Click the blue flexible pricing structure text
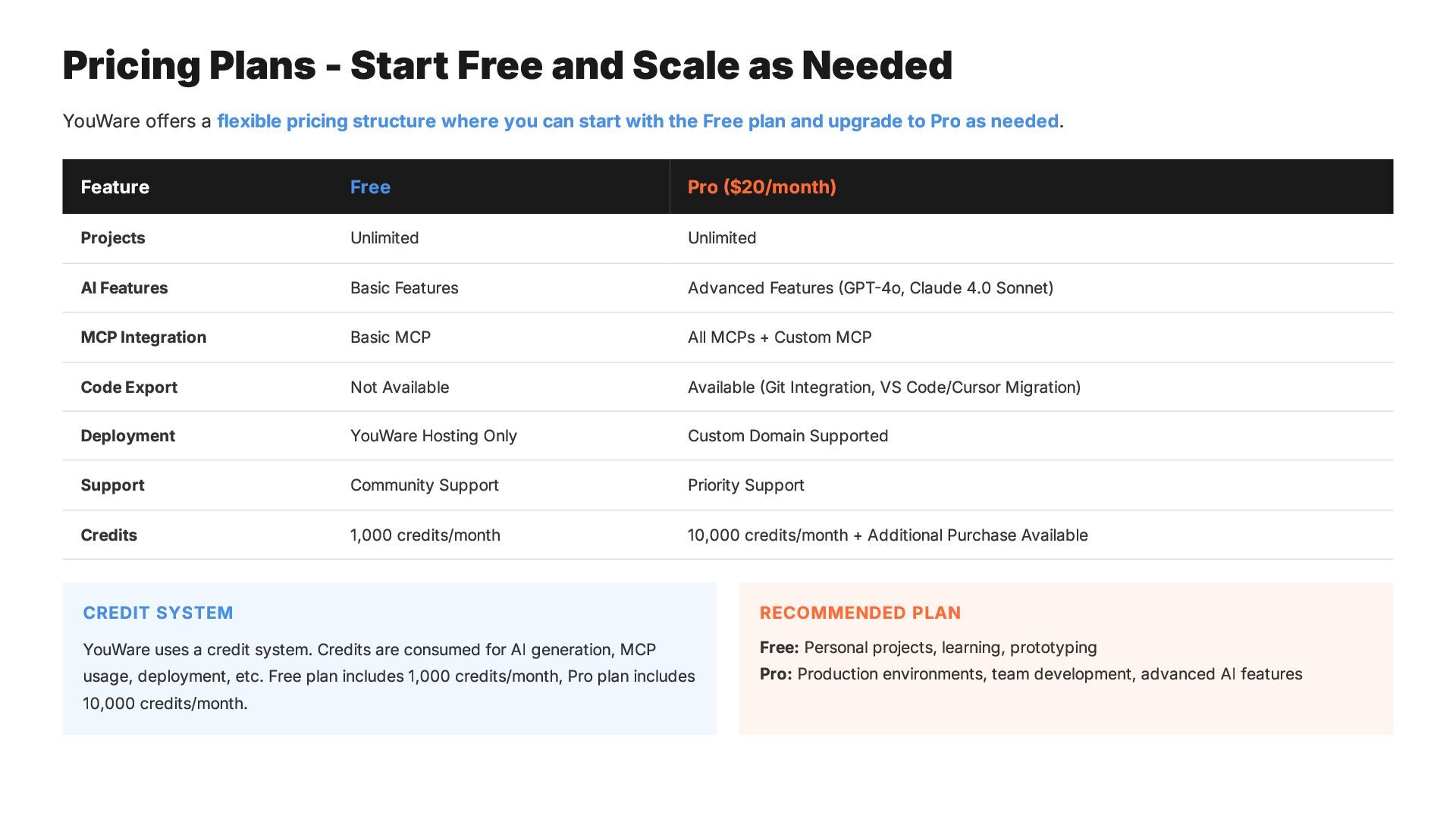 (x=637, y=121)
